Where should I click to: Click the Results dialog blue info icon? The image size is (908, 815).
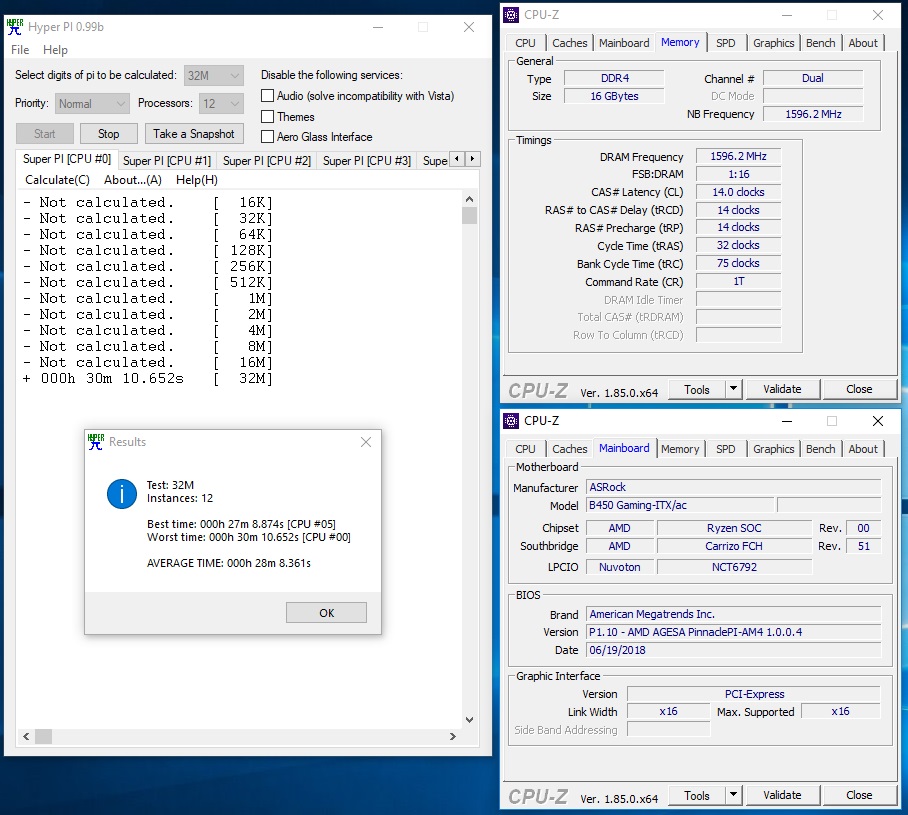tap(122, 494)
